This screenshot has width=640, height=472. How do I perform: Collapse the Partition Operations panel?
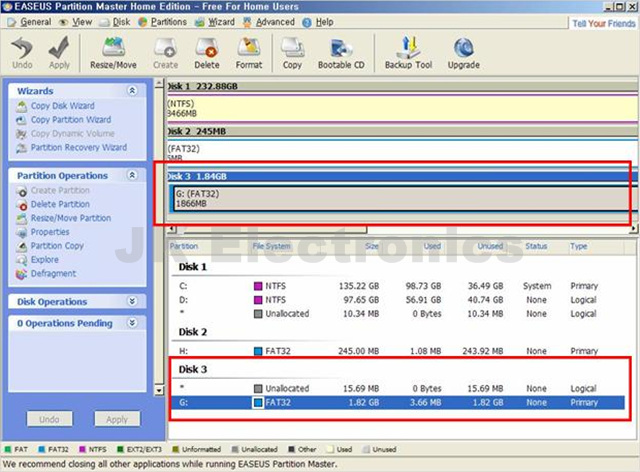(x=132, y=175)
